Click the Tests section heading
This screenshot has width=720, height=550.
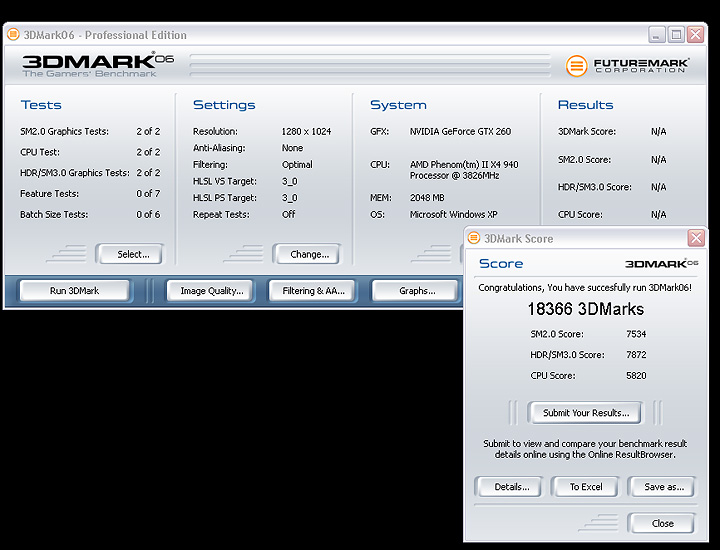click(x=41, y=105)
